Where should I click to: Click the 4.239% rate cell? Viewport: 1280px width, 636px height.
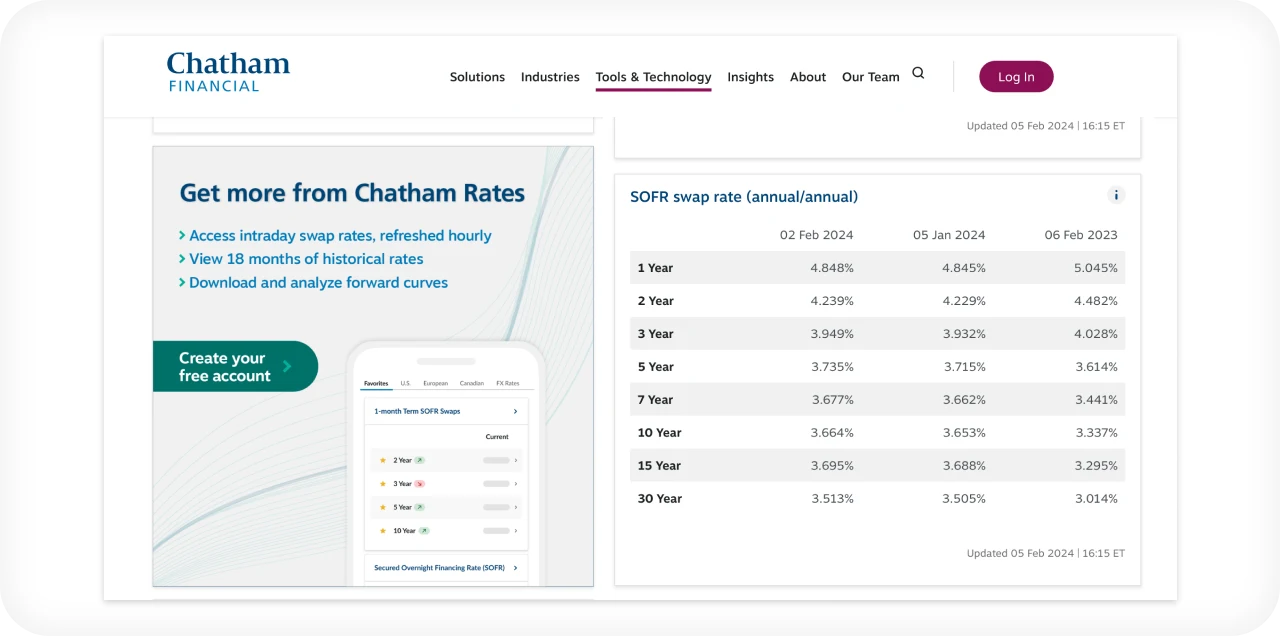coord(832,301)
